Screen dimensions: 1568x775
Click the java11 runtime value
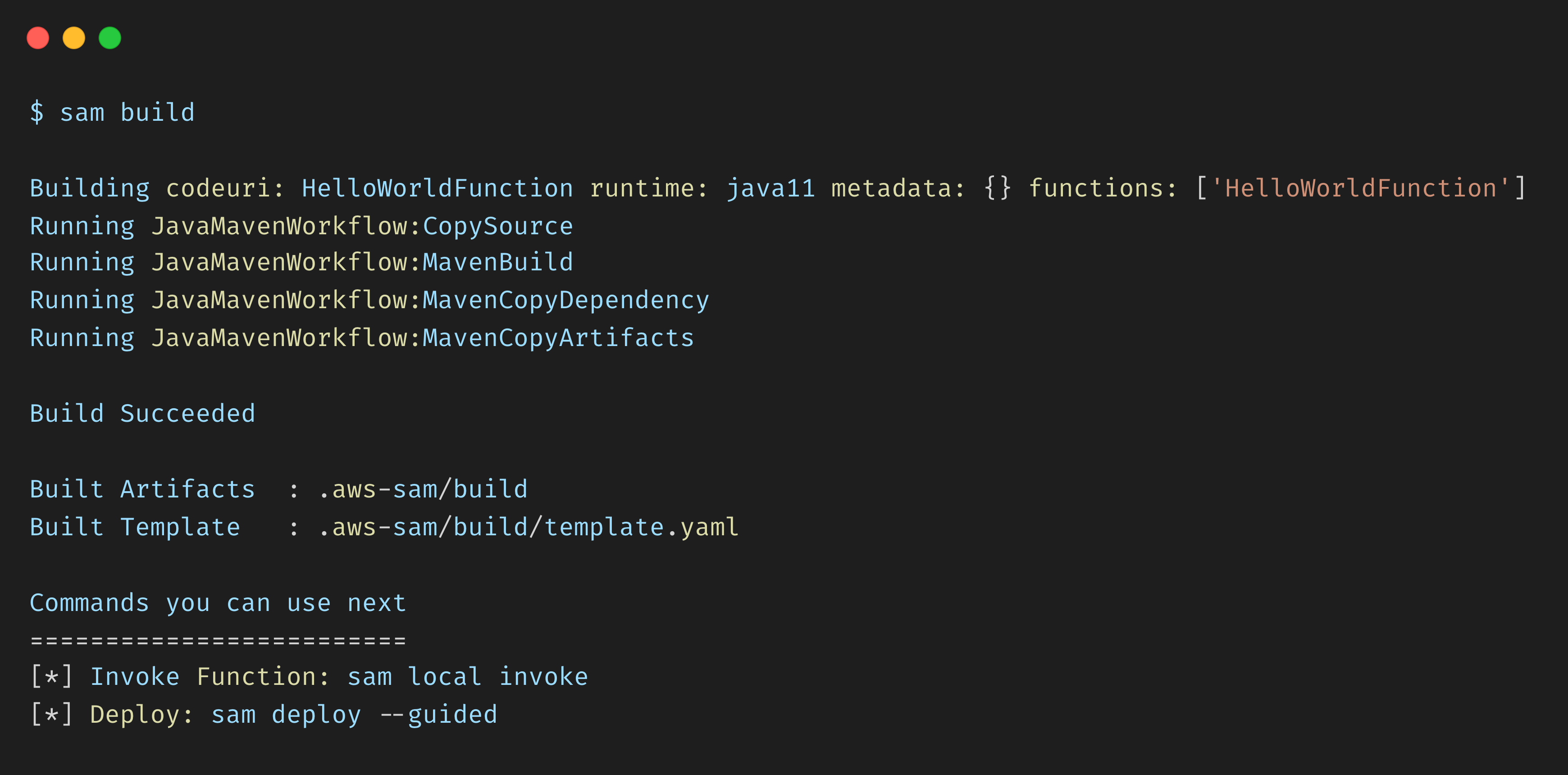coord(770,188)
